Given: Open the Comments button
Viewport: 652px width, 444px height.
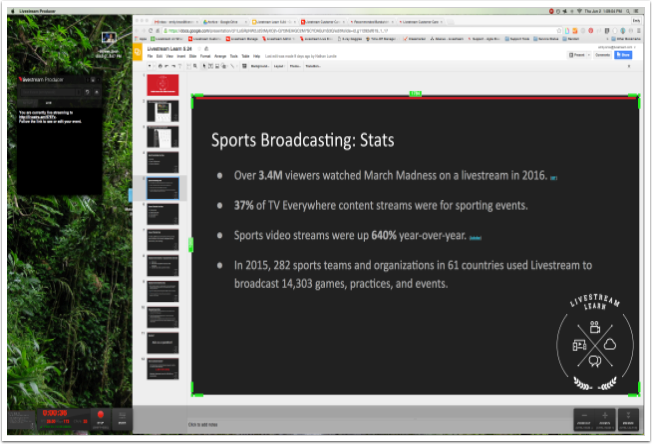Looking at the screenshot, I should [x=603, y=55].
